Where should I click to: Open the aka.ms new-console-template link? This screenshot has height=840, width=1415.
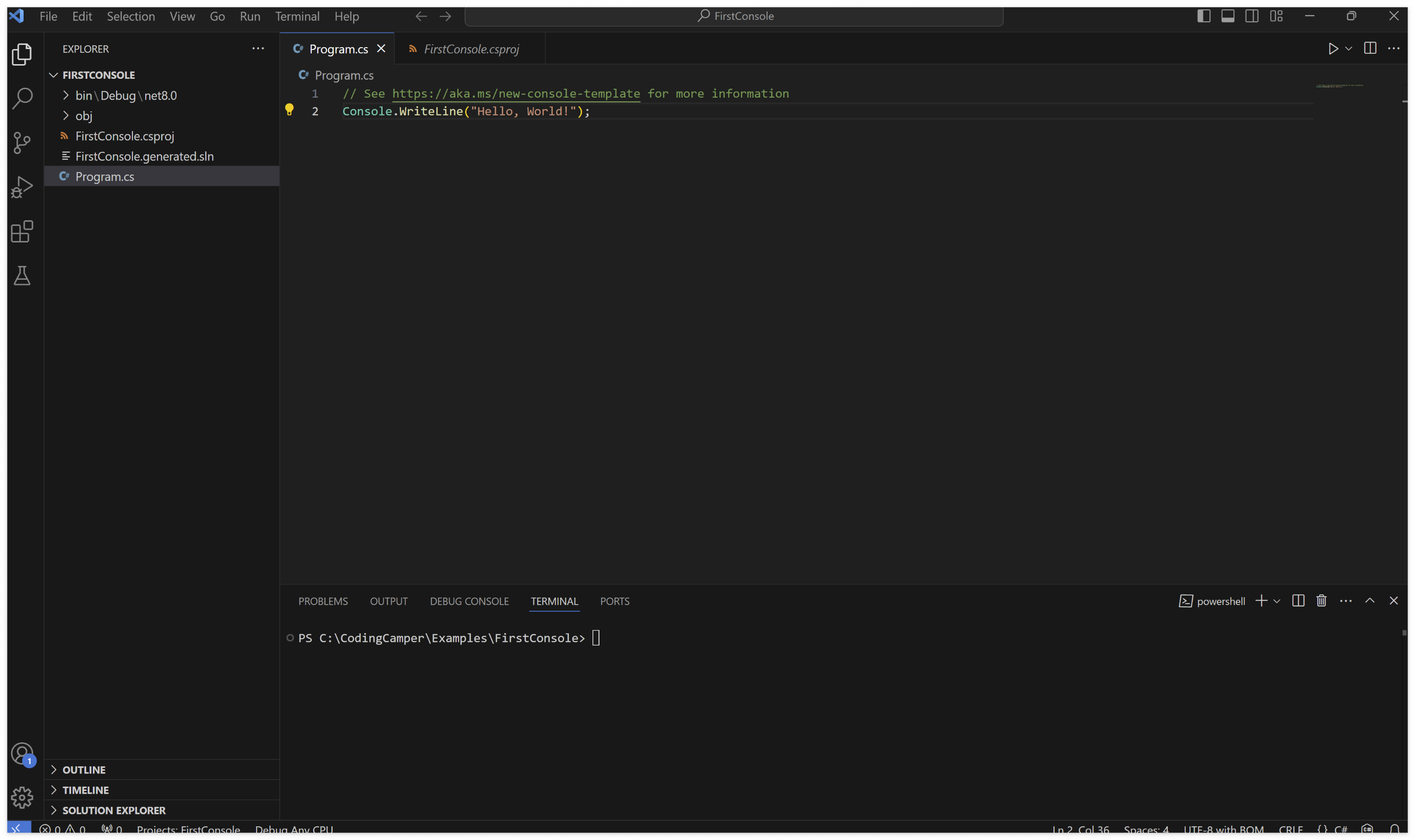point(516,93)
